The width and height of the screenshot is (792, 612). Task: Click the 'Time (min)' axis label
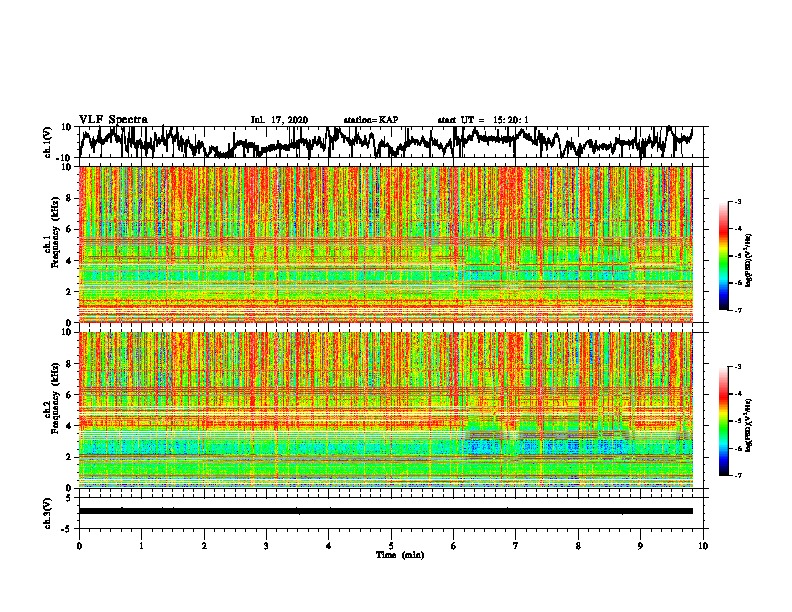400,555
